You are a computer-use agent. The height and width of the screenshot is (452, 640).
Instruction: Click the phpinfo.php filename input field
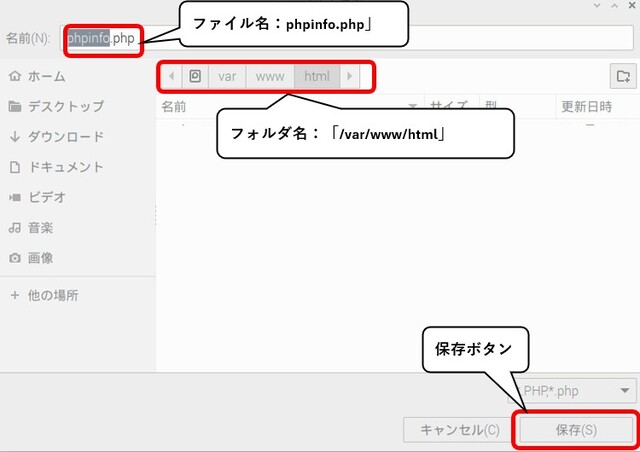[x=347, y=38]
